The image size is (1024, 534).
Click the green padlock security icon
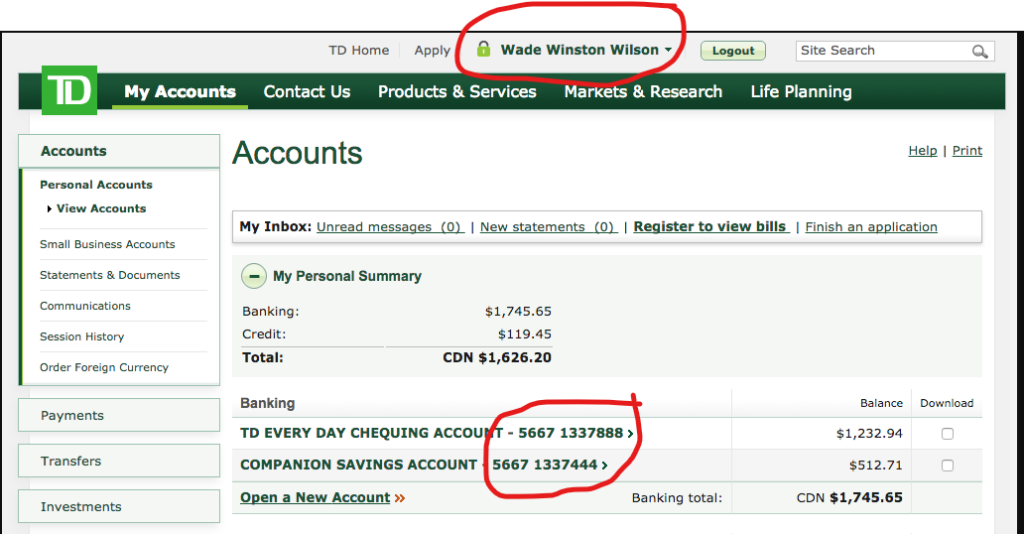coord(484,50)
